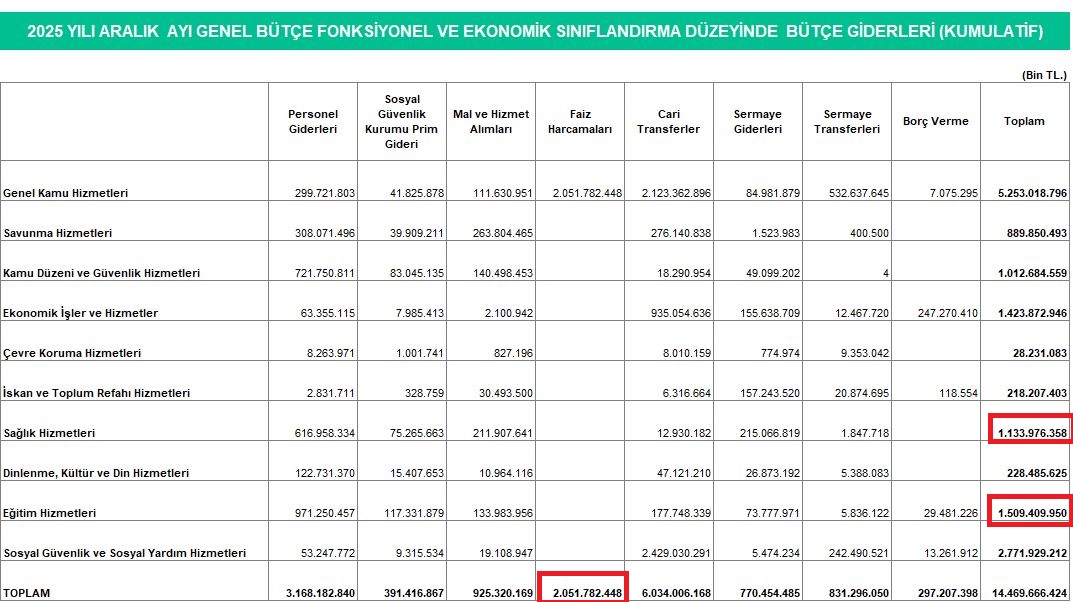Click cell value 308.071.496
The width and height of the screenshot is (1073, 602).
tap(325, 233)
